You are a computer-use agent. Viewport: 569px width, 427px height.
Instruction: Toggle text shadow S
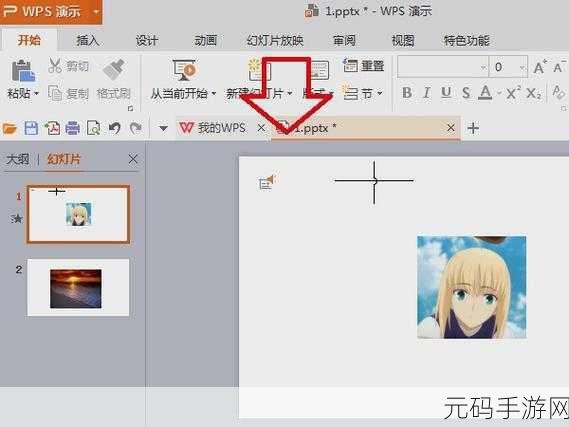point(466,93)
